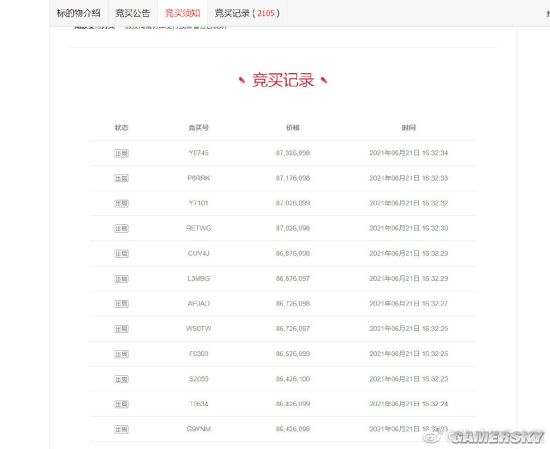The height and width of the screenshot is (449, 550).
Task: Click the price 87,326,098
Action: (x=293, y=153)
